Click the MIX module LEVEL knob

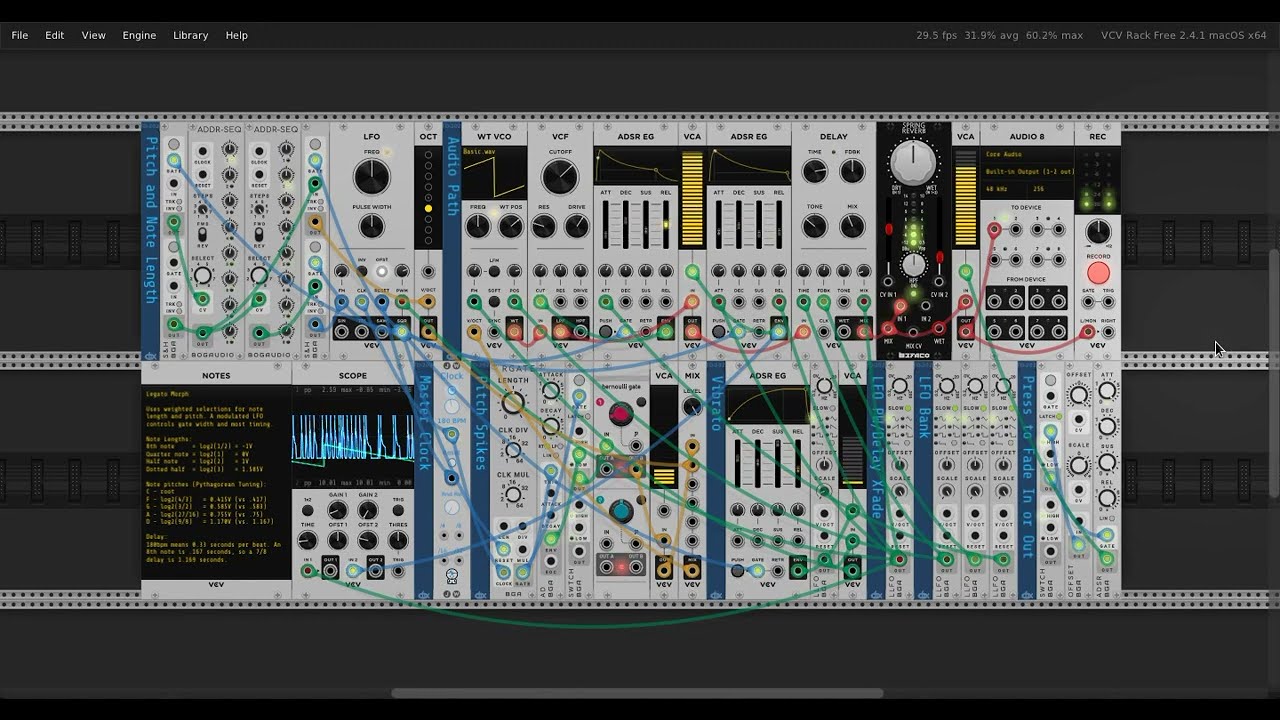pyautogui.click(x=692, y=407)
